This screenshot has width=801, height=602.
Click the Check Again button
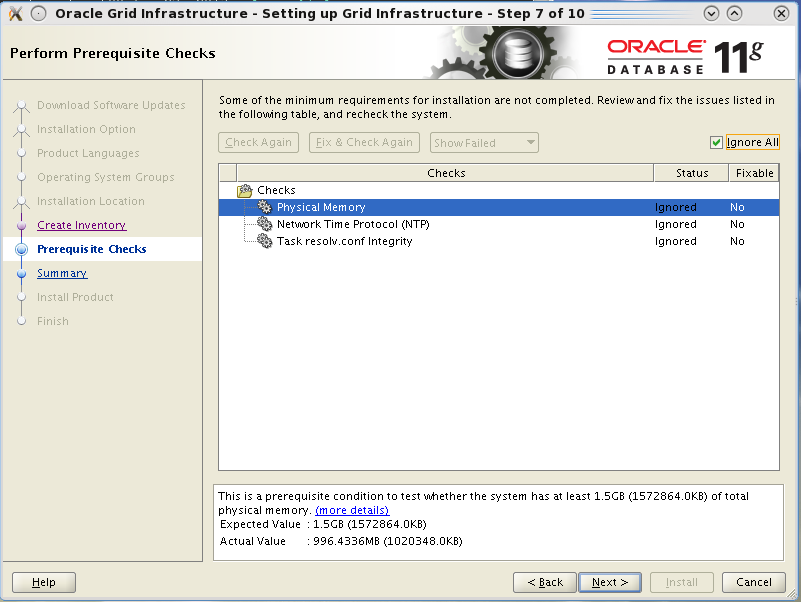coord(258,143)
